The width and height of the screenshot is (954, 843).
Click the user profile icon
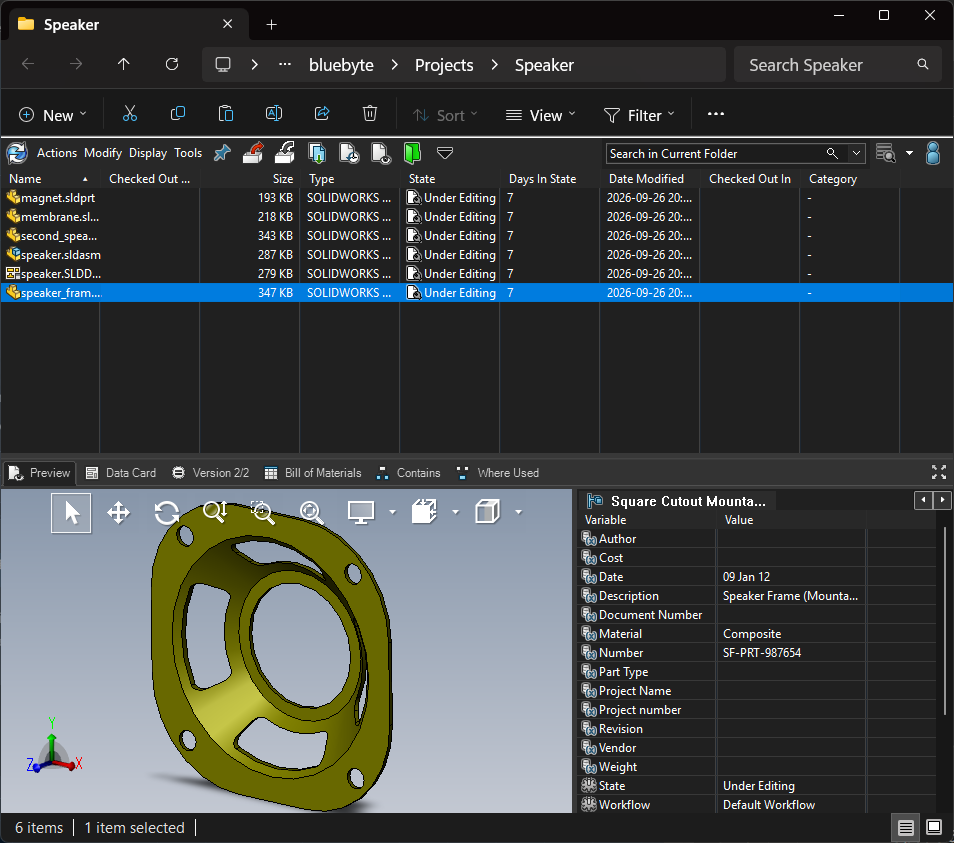click(933, 153)
